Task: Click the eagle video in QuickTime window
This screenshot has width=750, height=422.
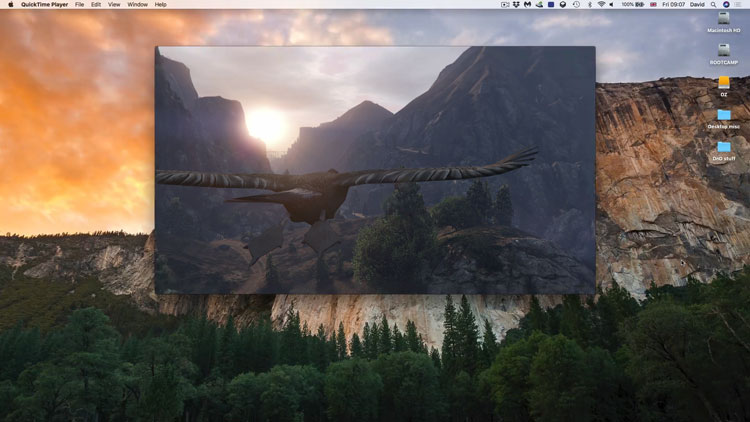Action: 375,170
